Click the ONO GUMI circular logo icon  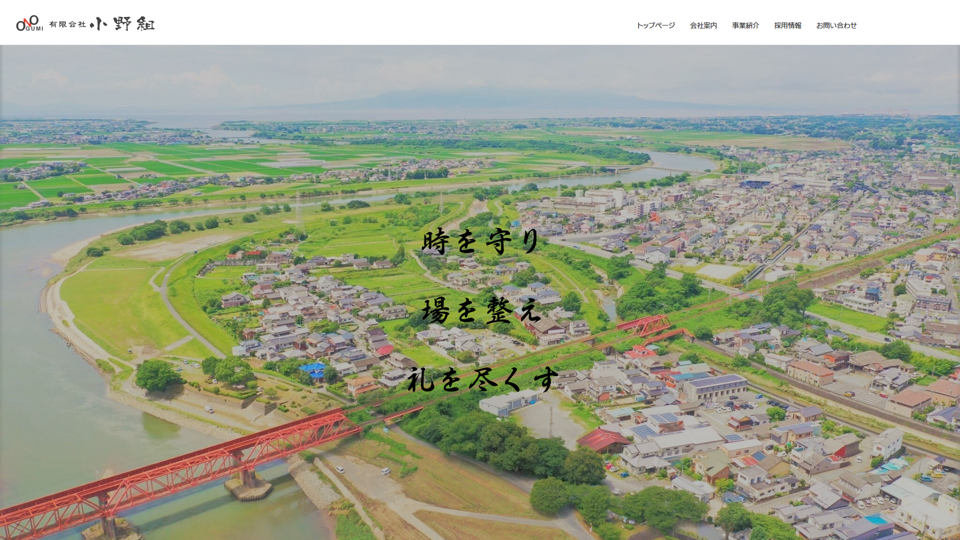[29, 23]
